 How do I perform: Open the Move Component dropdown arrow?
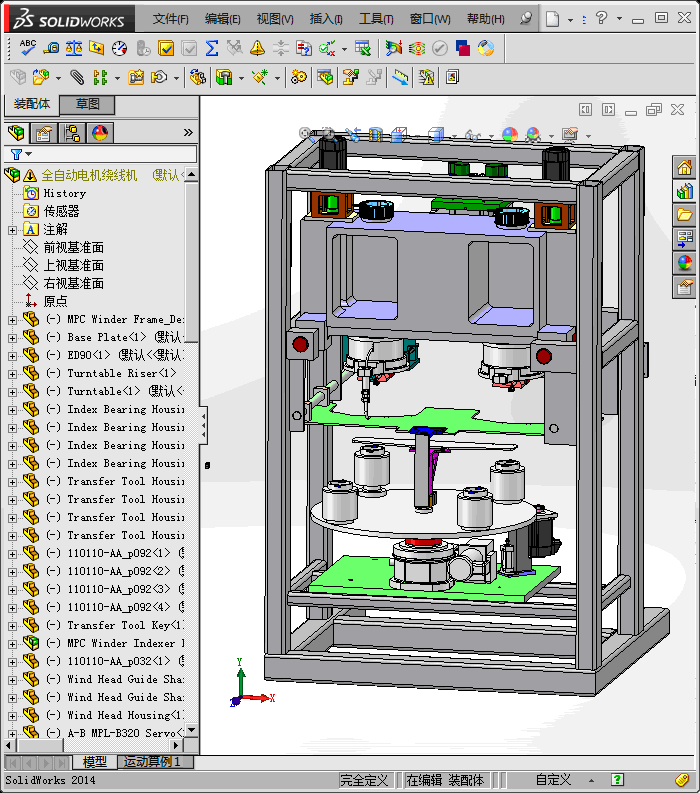click(x=176, y=78)
